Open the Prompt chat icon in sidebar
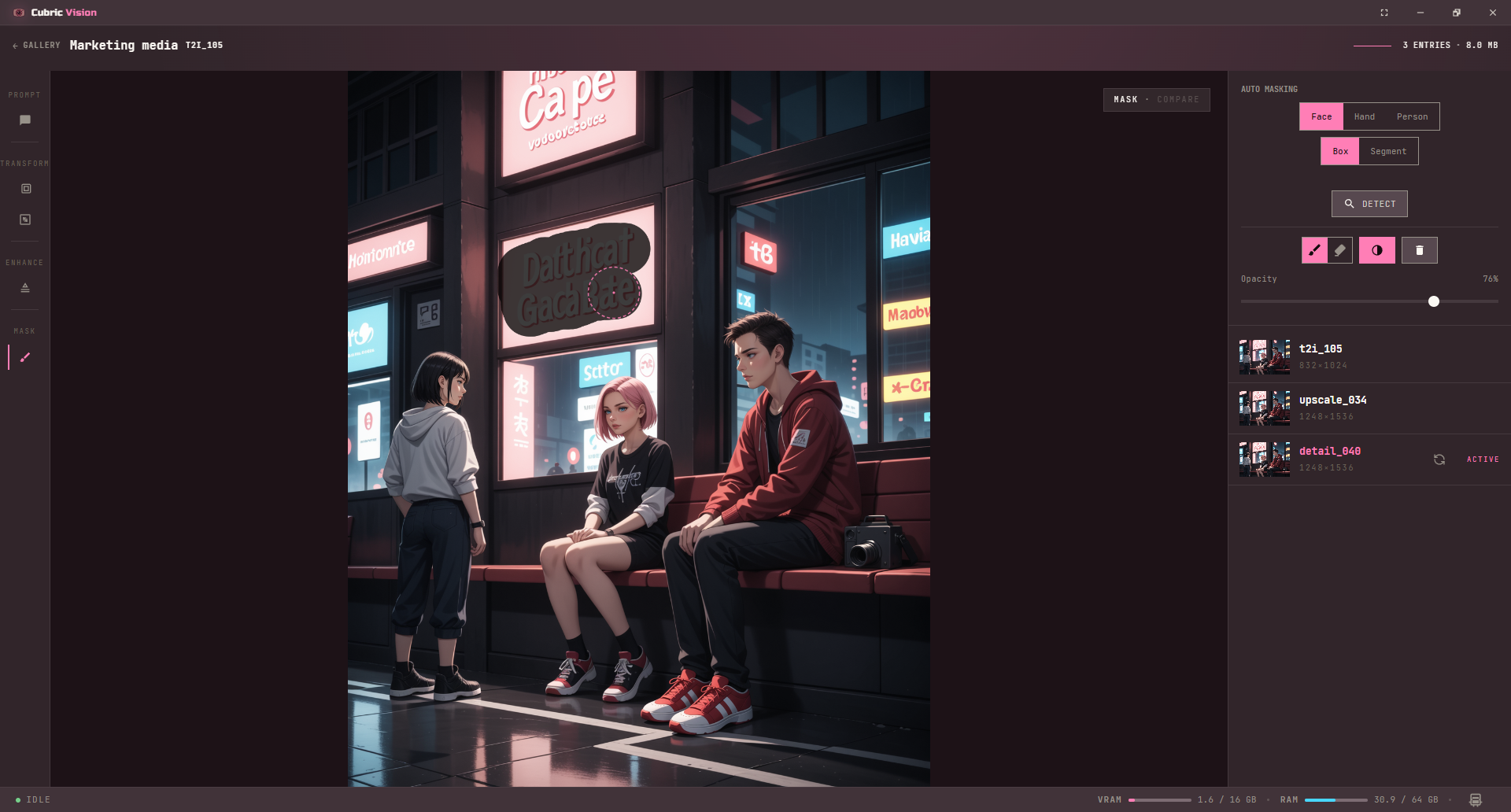The image size is (1511, 812). pyautogui.click(x=25, y=120)
